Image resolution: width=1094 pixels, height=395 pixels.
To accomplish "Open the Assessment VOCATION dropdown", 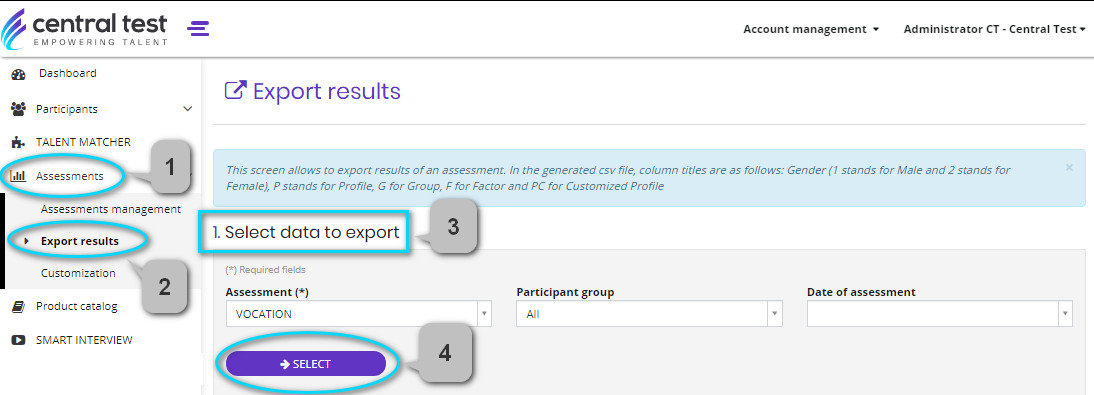I will click(x=359, y=314).
